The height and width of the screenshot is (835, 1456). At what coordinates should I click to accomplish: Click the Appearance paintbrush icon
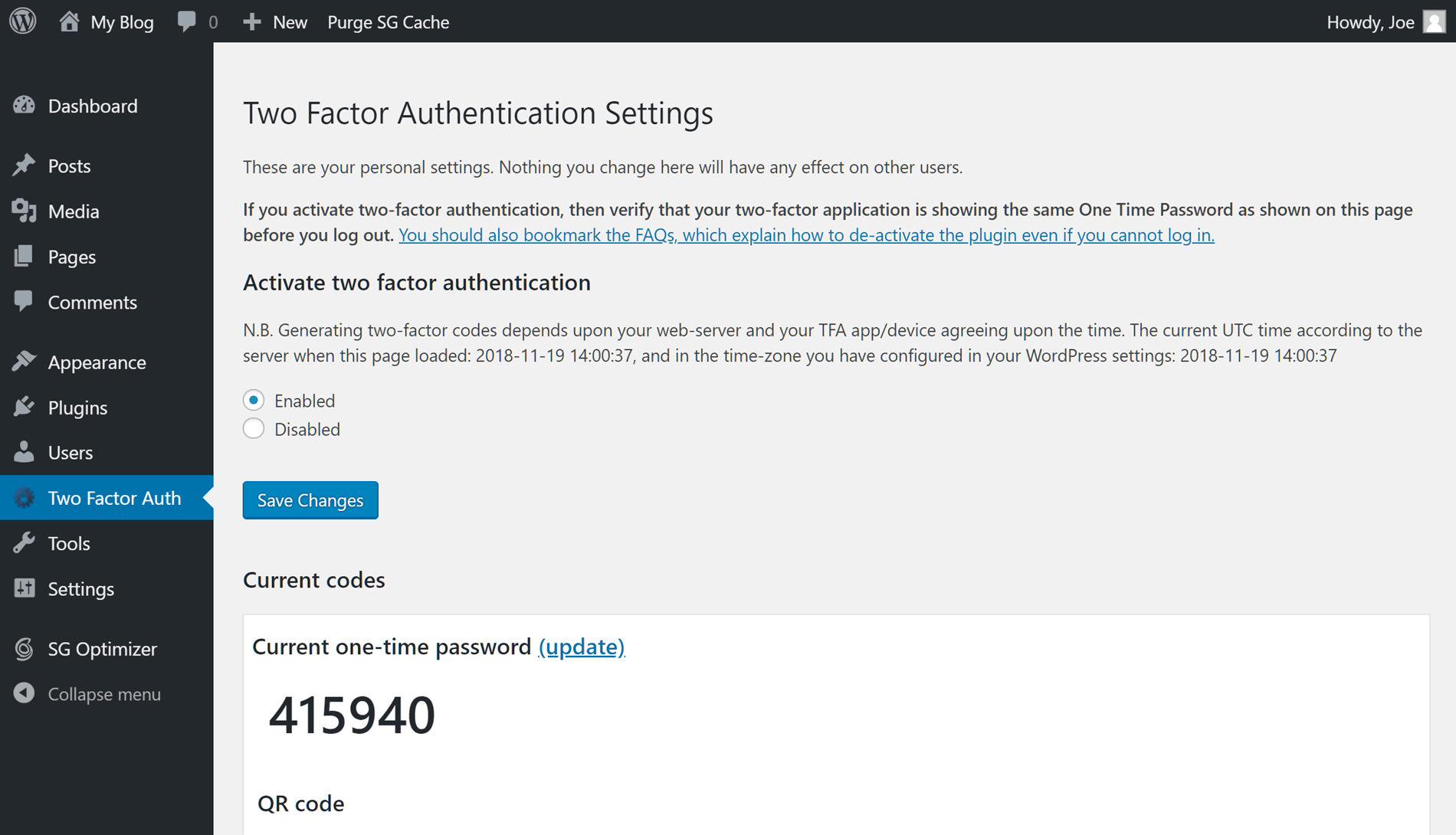click(24, 362)
